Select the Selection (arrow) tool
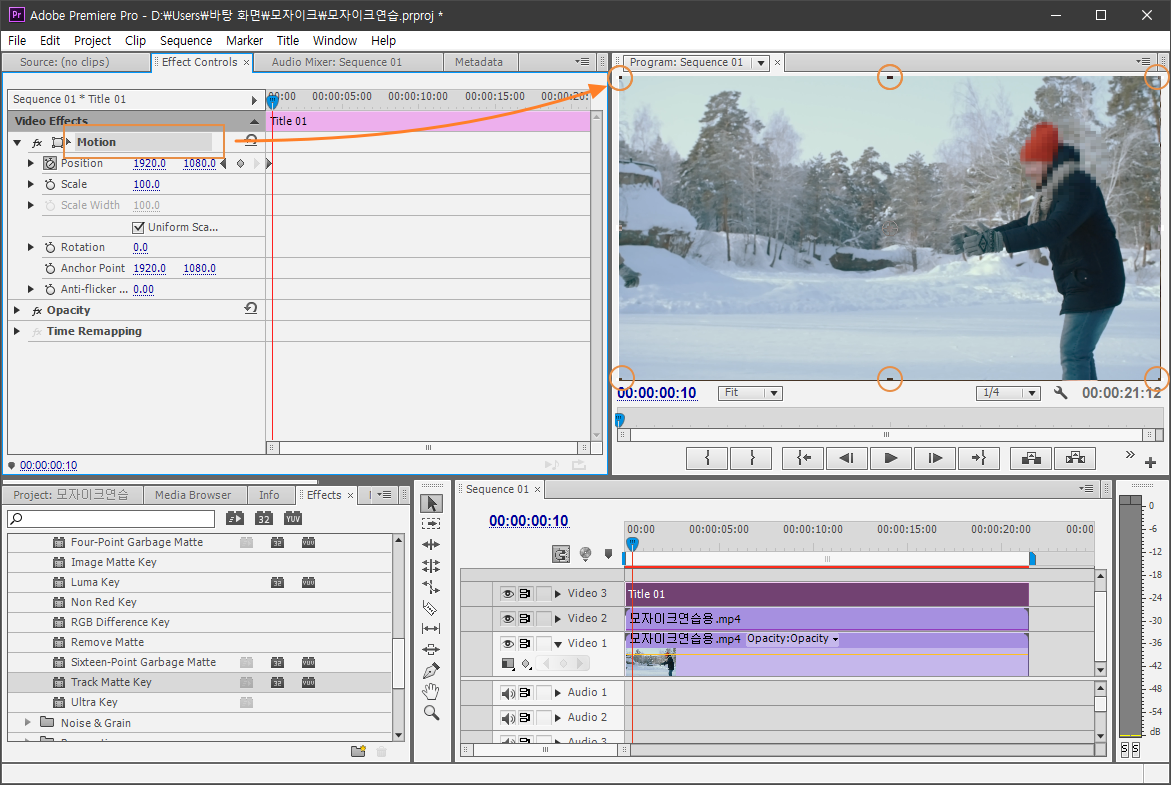This screenshot has width=1171, height=785. tap(432, 503)
